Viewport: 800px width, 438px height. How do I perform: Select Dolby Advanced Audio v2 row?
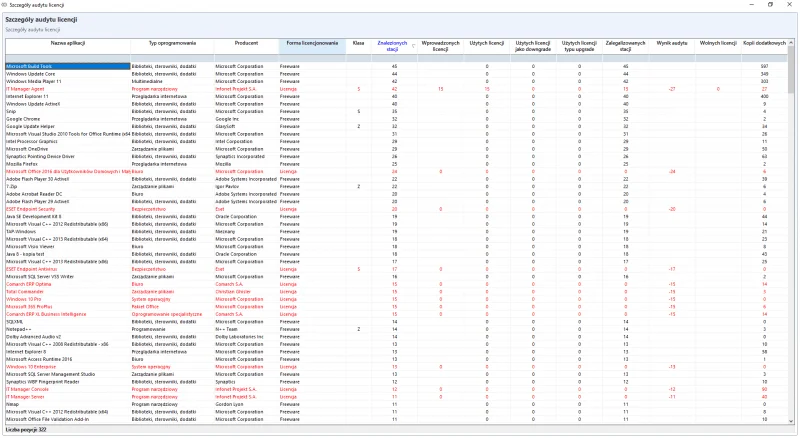pos(396,337)
